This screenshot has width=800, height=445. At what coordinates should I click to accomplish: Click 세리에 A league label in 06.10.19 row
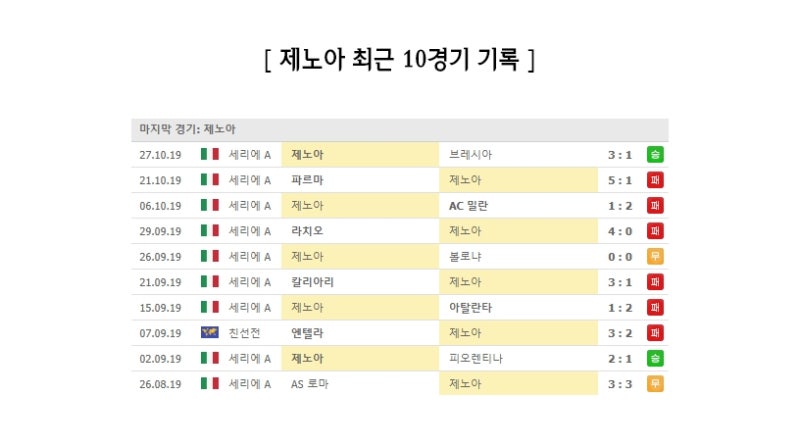(249, 206)
